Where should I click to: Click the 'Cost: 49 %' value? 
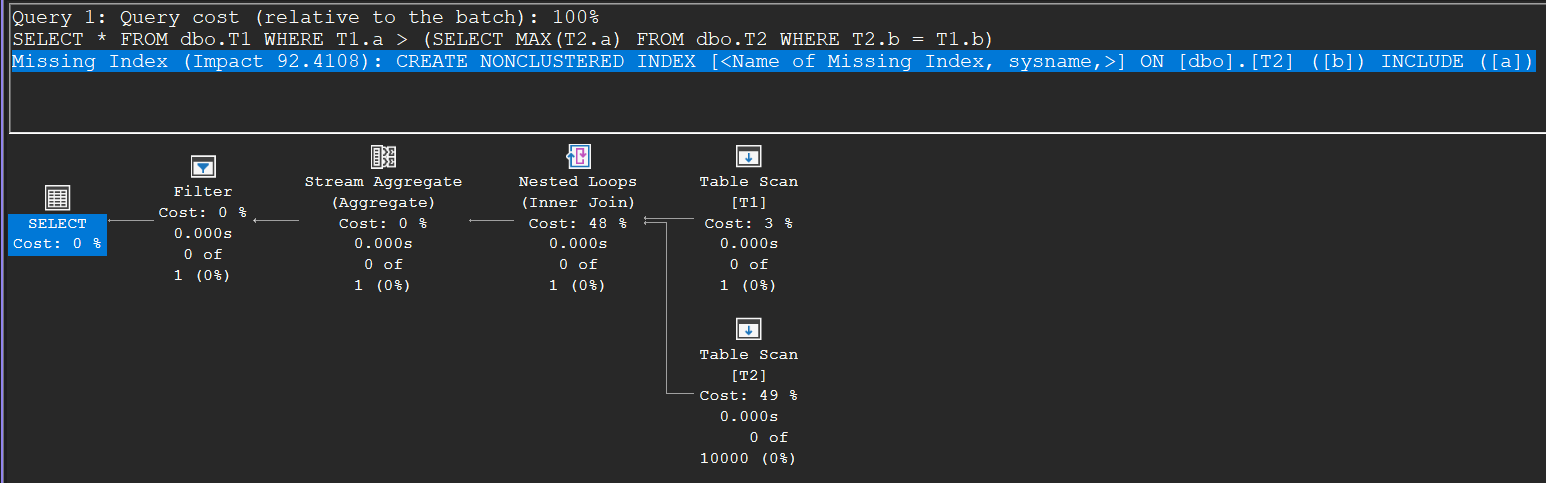click(x=749, y=396)
